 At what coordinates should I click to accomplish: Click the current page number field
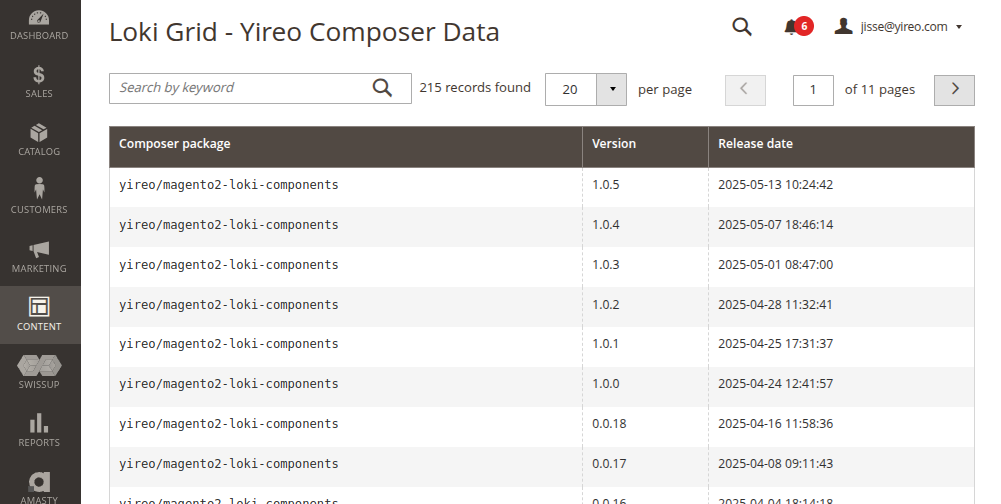click(x=813, y=89)
